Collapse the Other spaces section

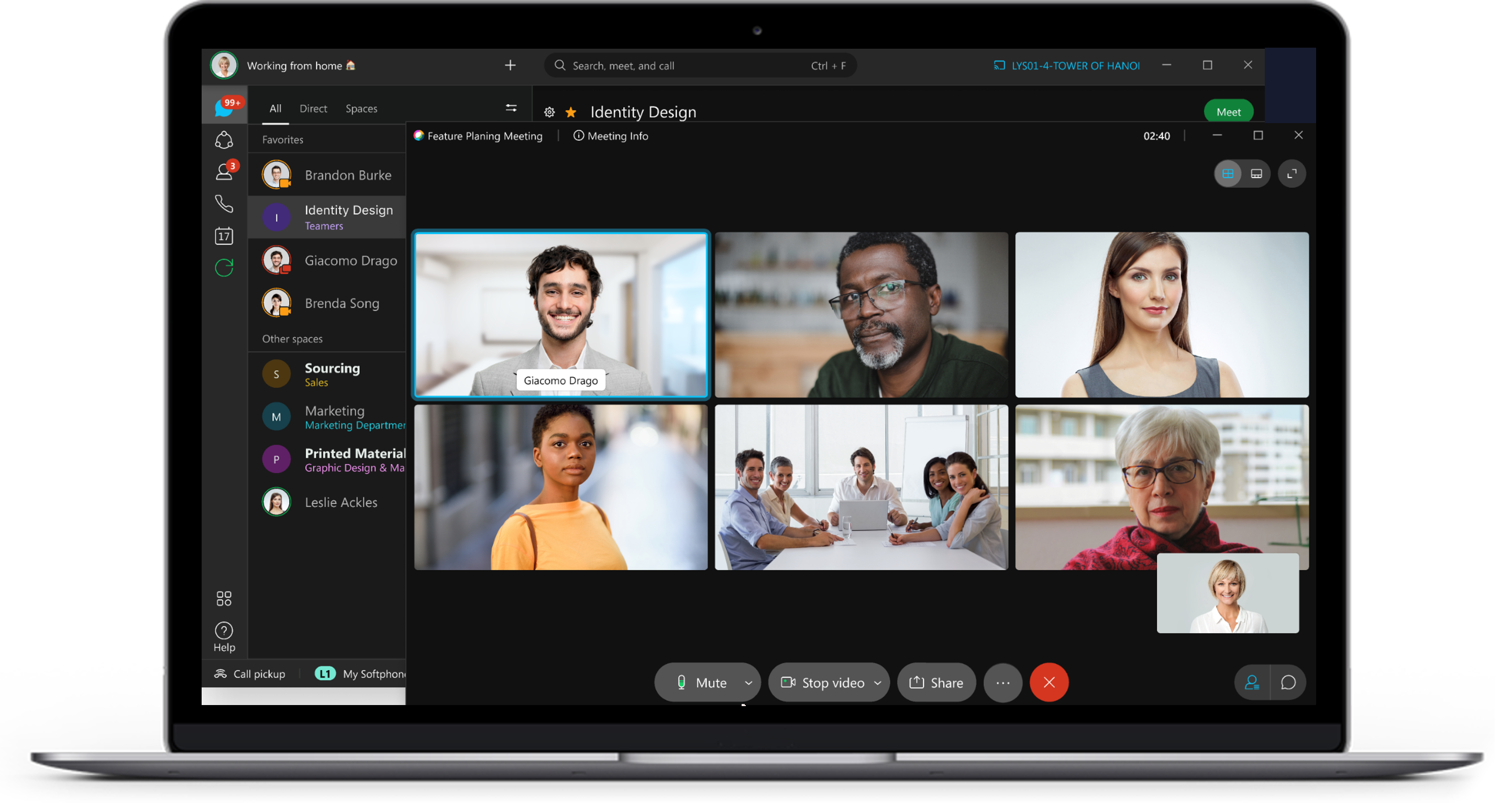(292, 339)
